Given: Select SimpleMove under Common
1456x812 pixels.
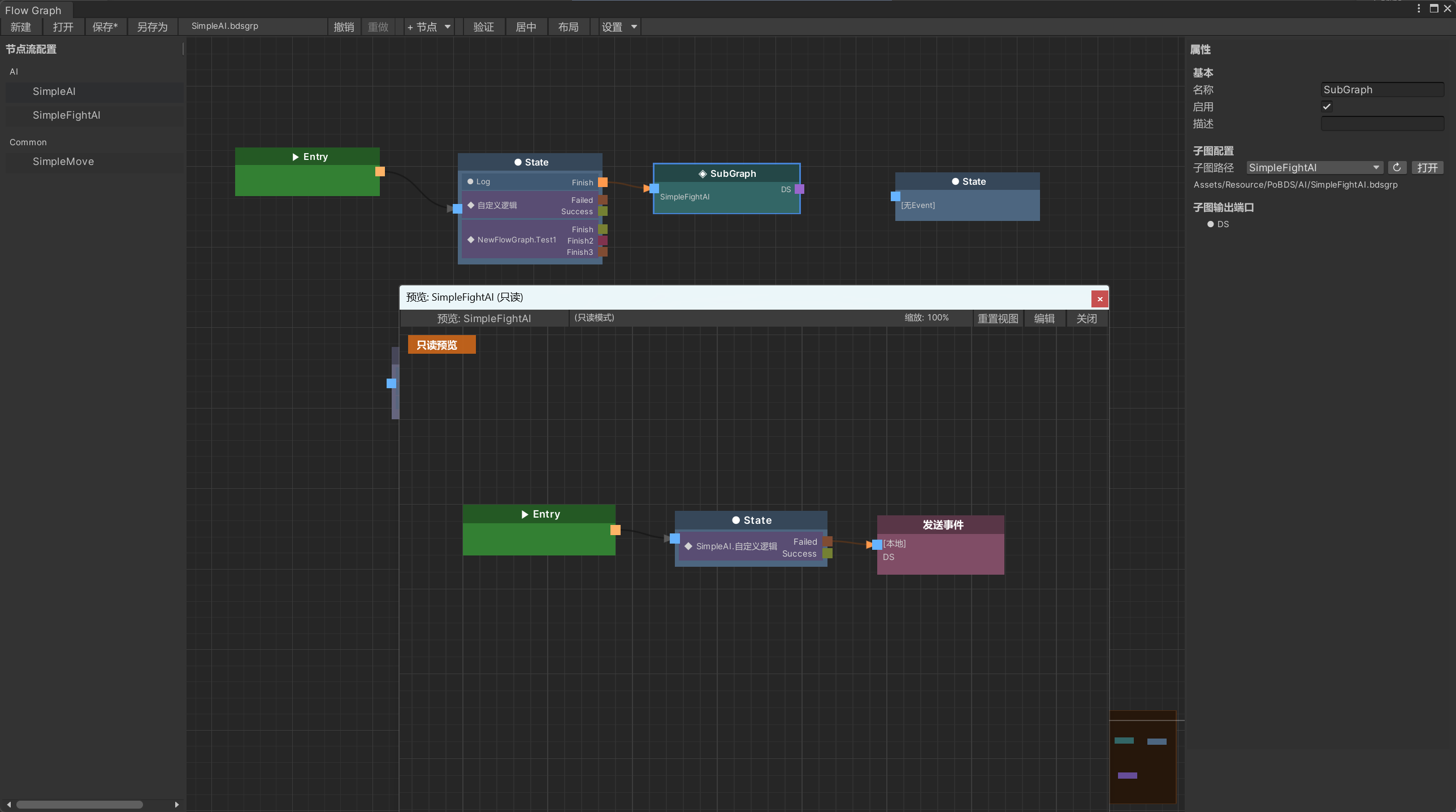Looking at the screenshot, I should coord(63,162).
